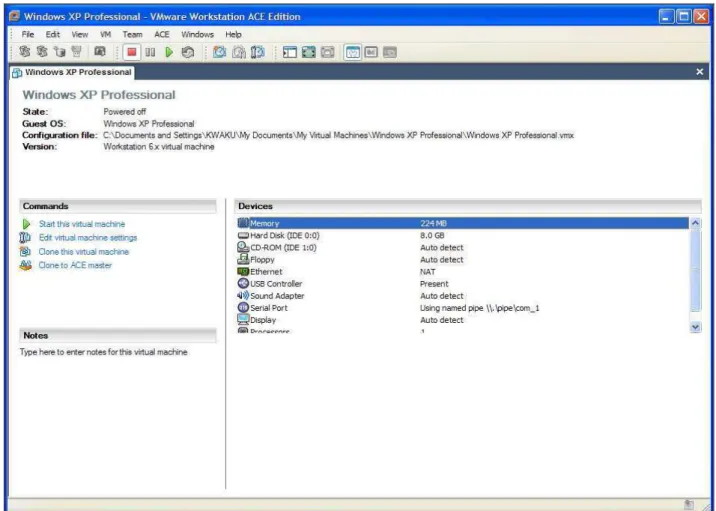Open the View menu
This screenshot has height=511, width=716.
click(79, 34)
